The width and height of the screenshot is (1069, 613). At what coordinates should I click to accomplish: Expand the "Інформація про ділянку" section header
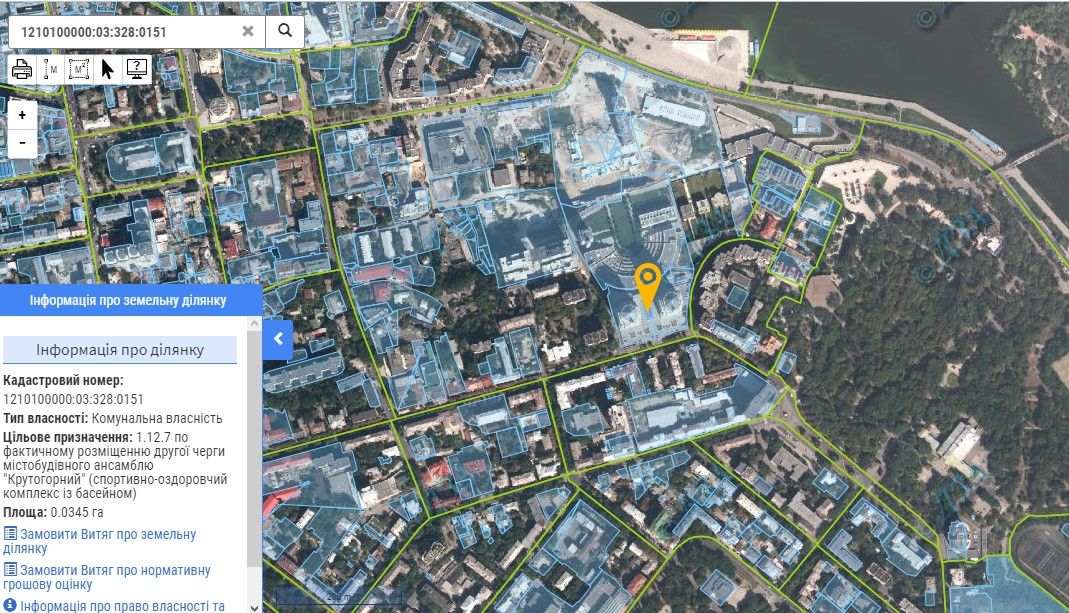coord(120,350)
